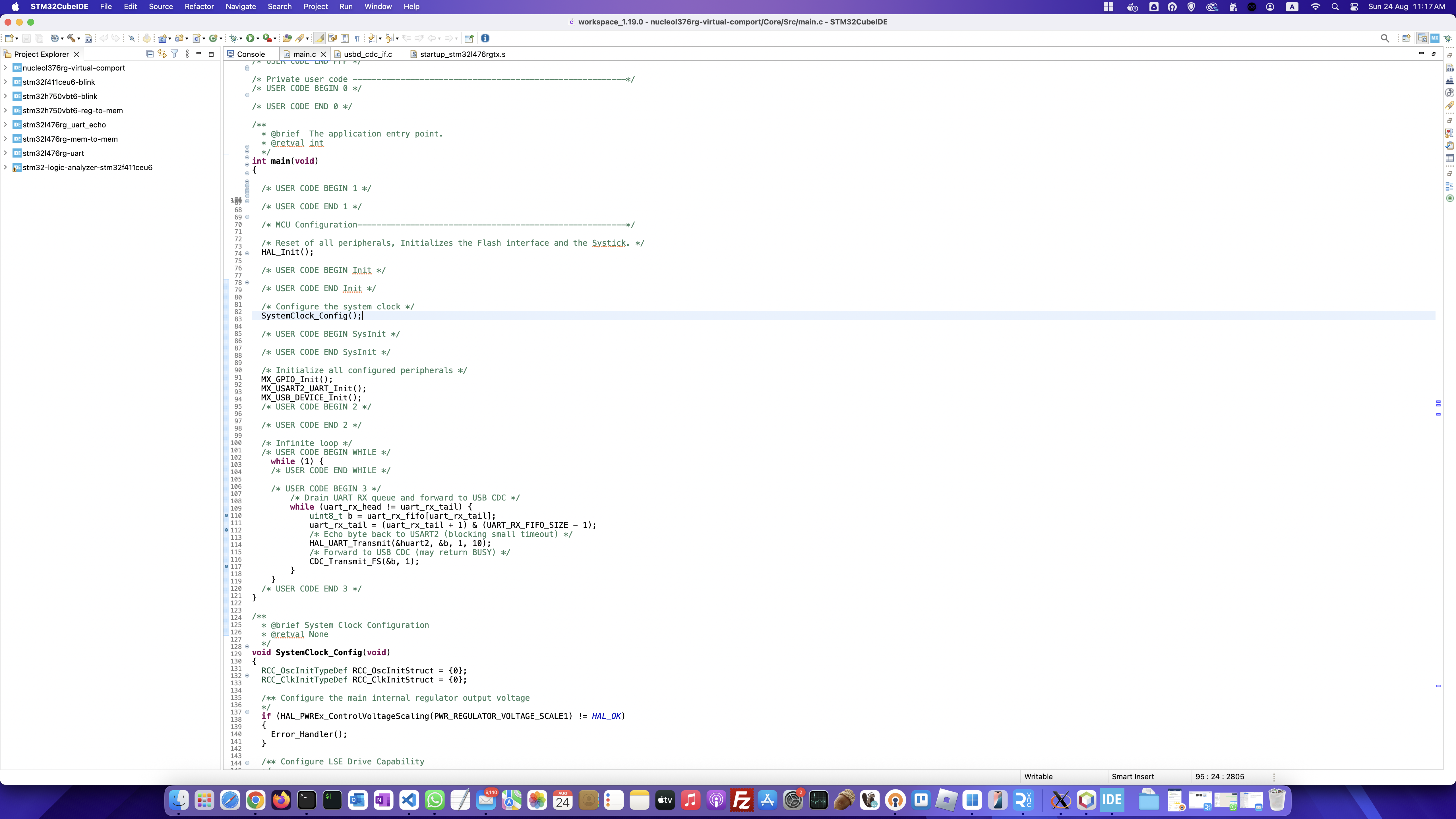Open the Problems view icon in right trim
Image resolution: width=1456 pixels, height=819 pixels.
(1450, 133)
